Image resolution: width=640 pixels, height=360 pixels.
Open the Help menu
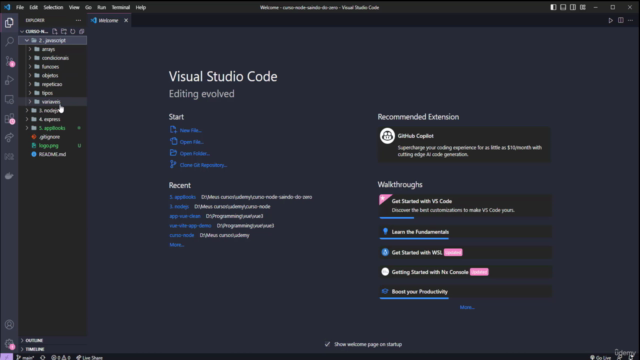pyautogui.click(x=140, y=7)
